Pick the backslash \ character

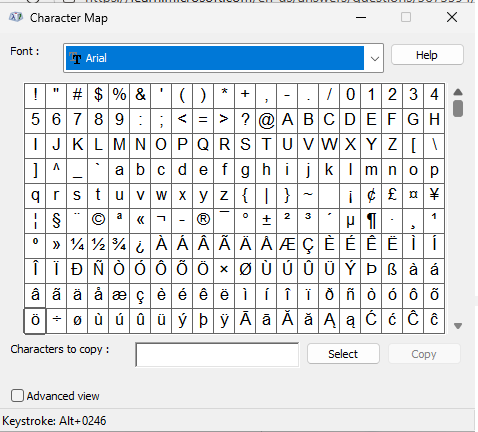pos(434,145)
